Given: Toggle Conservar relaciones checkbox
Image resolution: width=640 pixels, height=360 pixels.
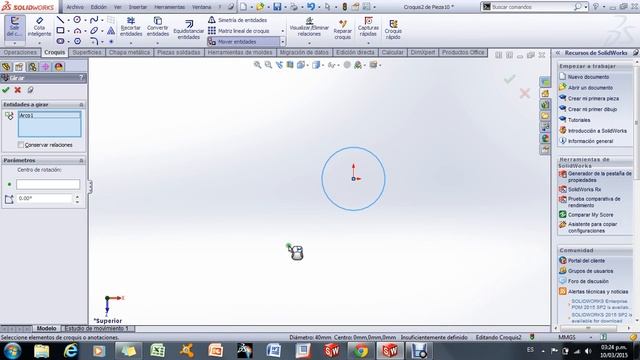Looking at the screenshot, I should tap(20, 145).
